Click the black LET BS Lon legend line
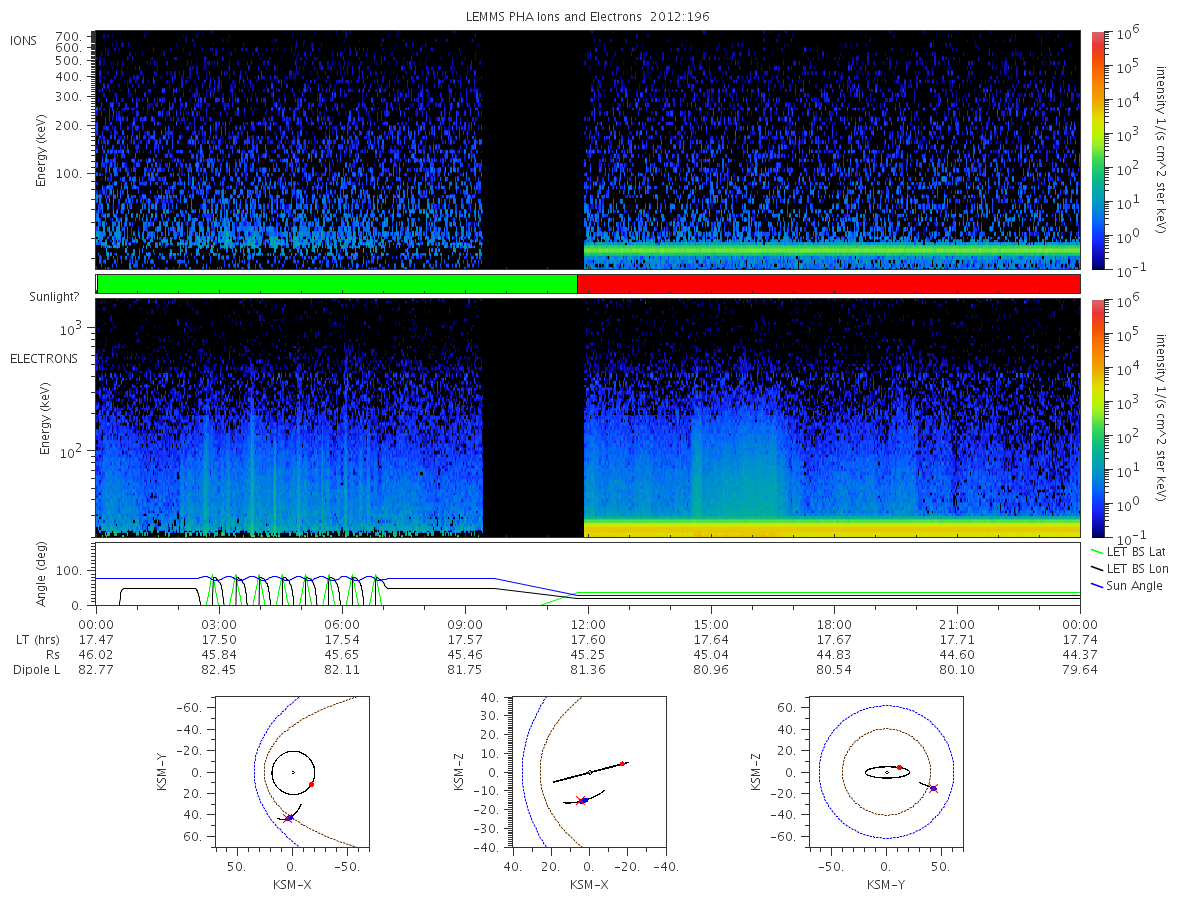This screenshot has height=900, width=1200. (x=1097, y=568)
